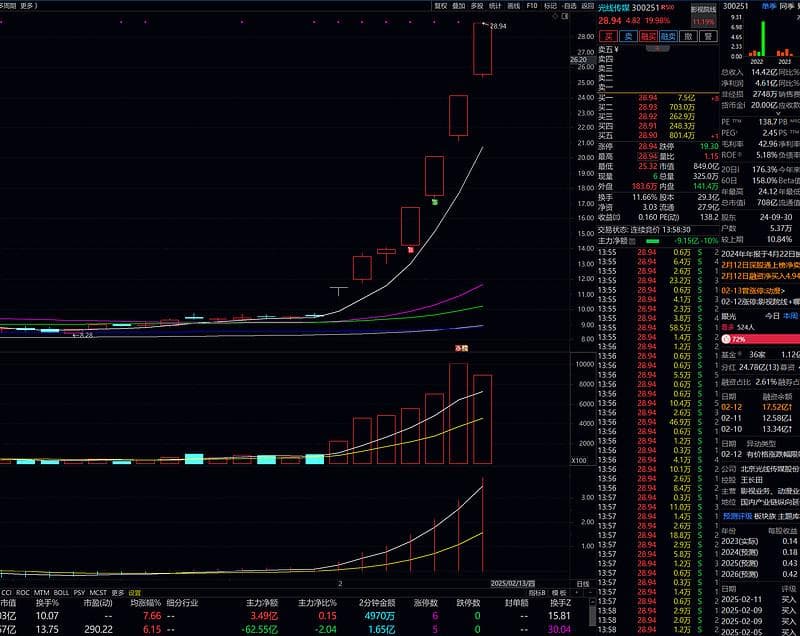Open the 影视院线 sector box
The width and height of the screenshot is (800, 636).
[703, 15]
